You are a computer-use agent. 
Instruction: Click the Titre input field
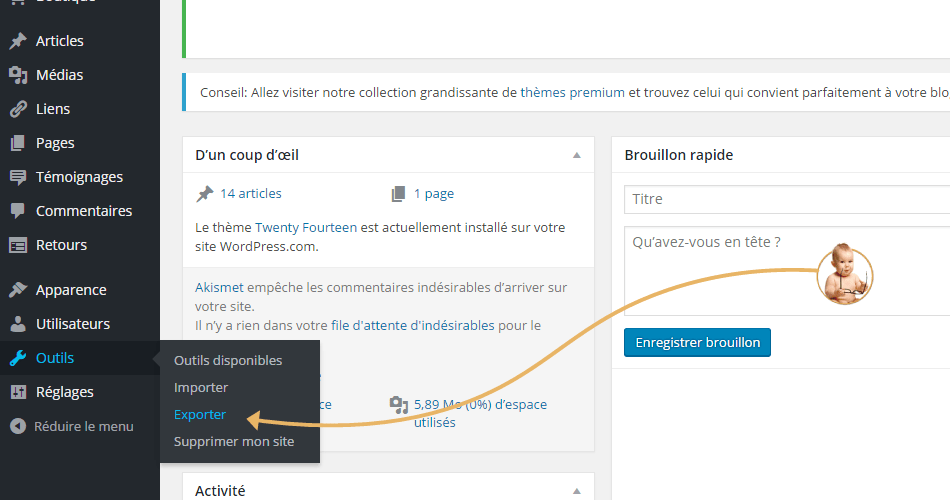click(786, 199)
